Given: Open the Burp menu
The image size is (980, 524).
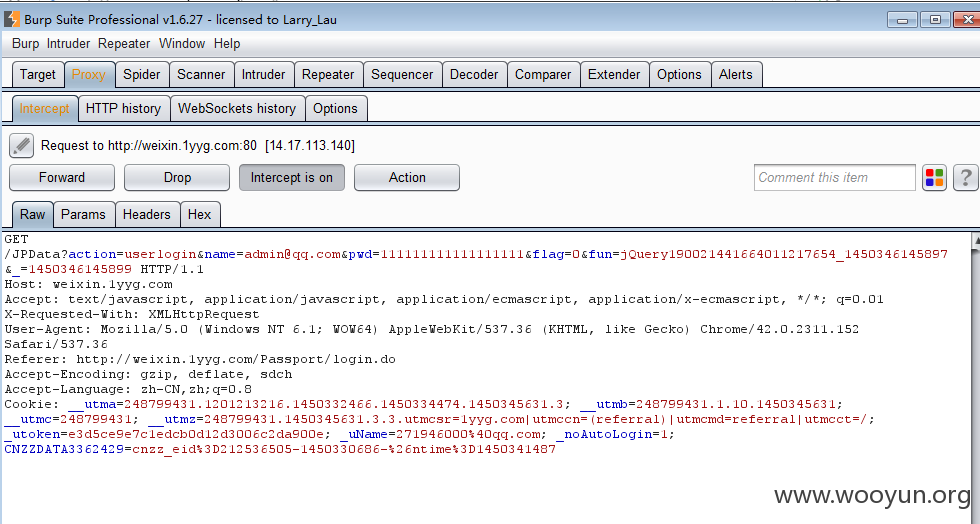Looking at the screenshot, I should click(26, 44).
